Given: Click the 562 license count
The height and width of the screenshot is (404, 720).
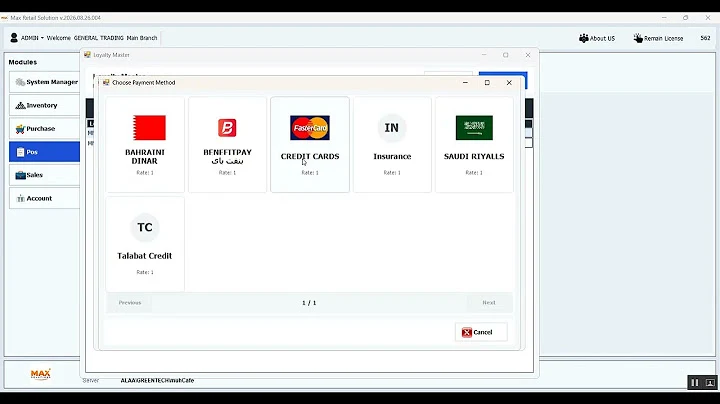Looking at the screenshot, I should [x=705, y=38].
